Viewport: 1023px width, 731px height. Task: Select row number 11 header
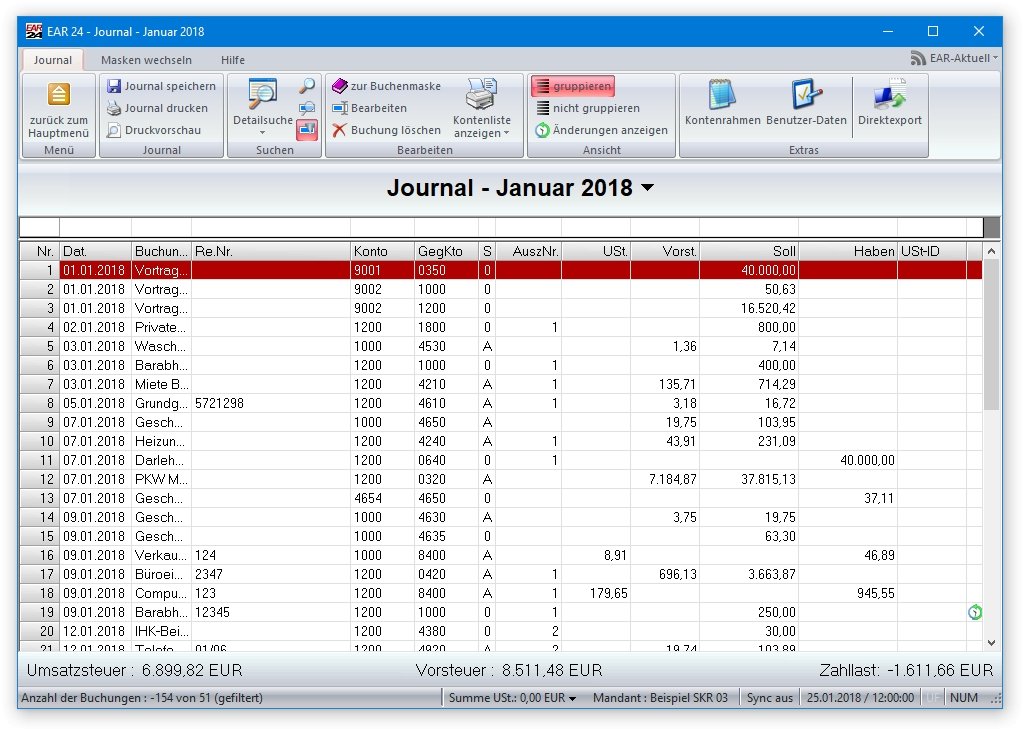click(x=40, y=460)
